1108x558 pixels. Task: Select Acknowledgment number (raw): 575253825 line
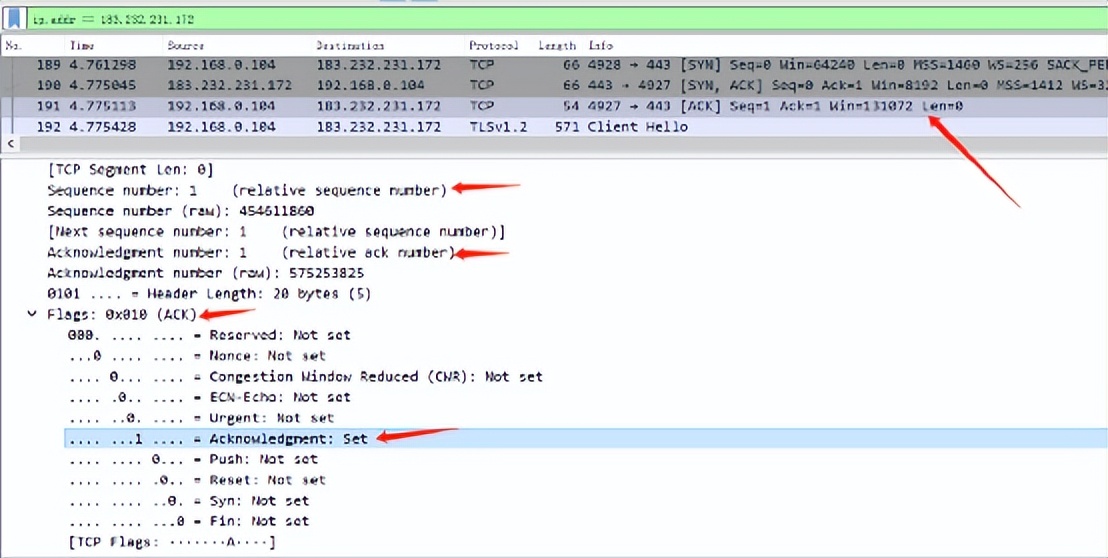point(205,273)
